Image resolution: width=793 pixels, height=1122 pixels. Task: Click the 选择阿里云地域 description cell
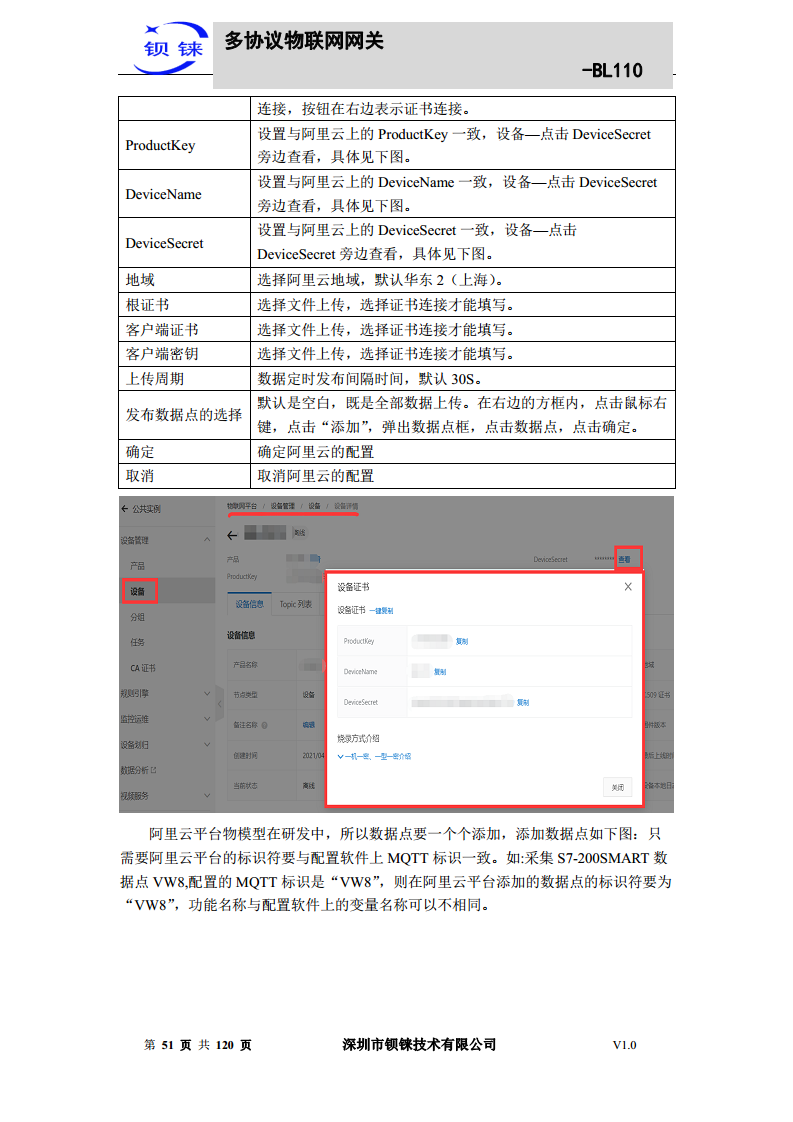tap(462, 280)
